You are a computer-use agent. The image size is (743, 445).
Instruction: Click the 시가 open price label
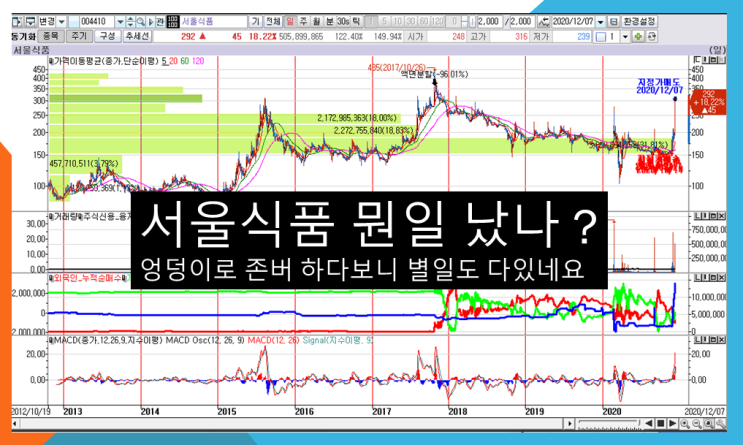(x=416, y=36)
